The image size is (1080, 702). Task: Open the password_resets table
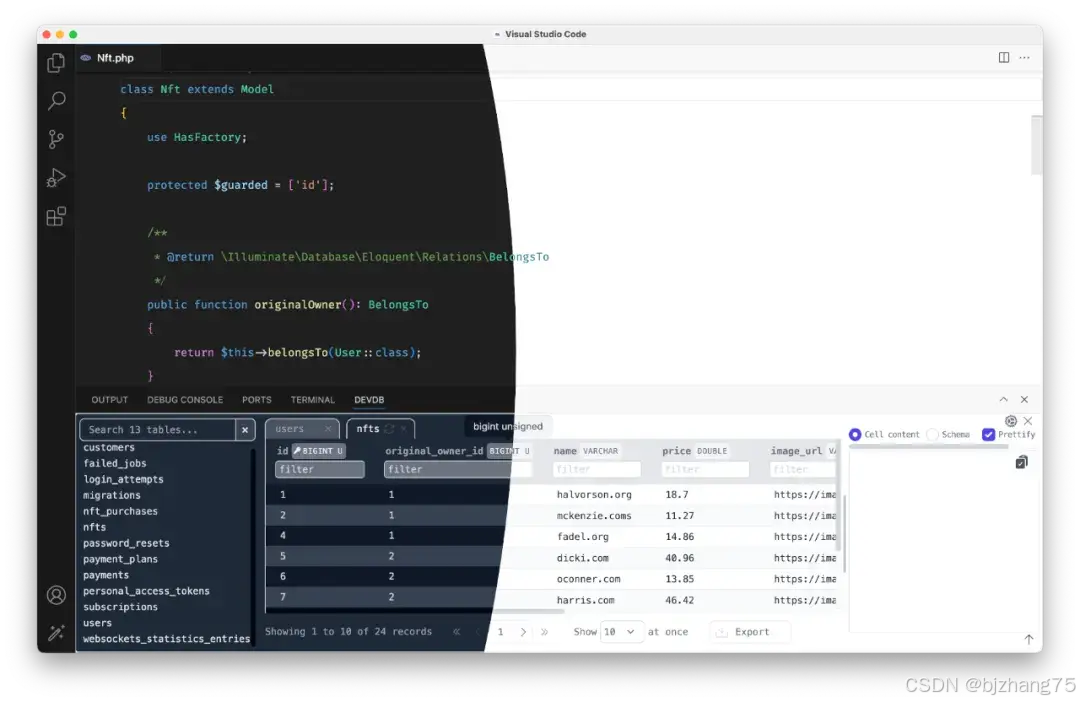point(126,543)
